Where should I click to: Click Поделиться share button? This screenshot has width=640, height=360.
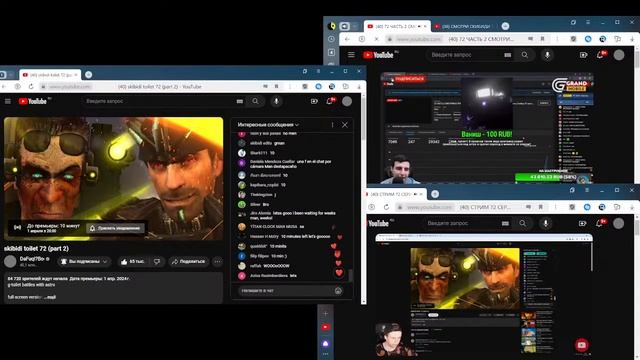point(189,262)
